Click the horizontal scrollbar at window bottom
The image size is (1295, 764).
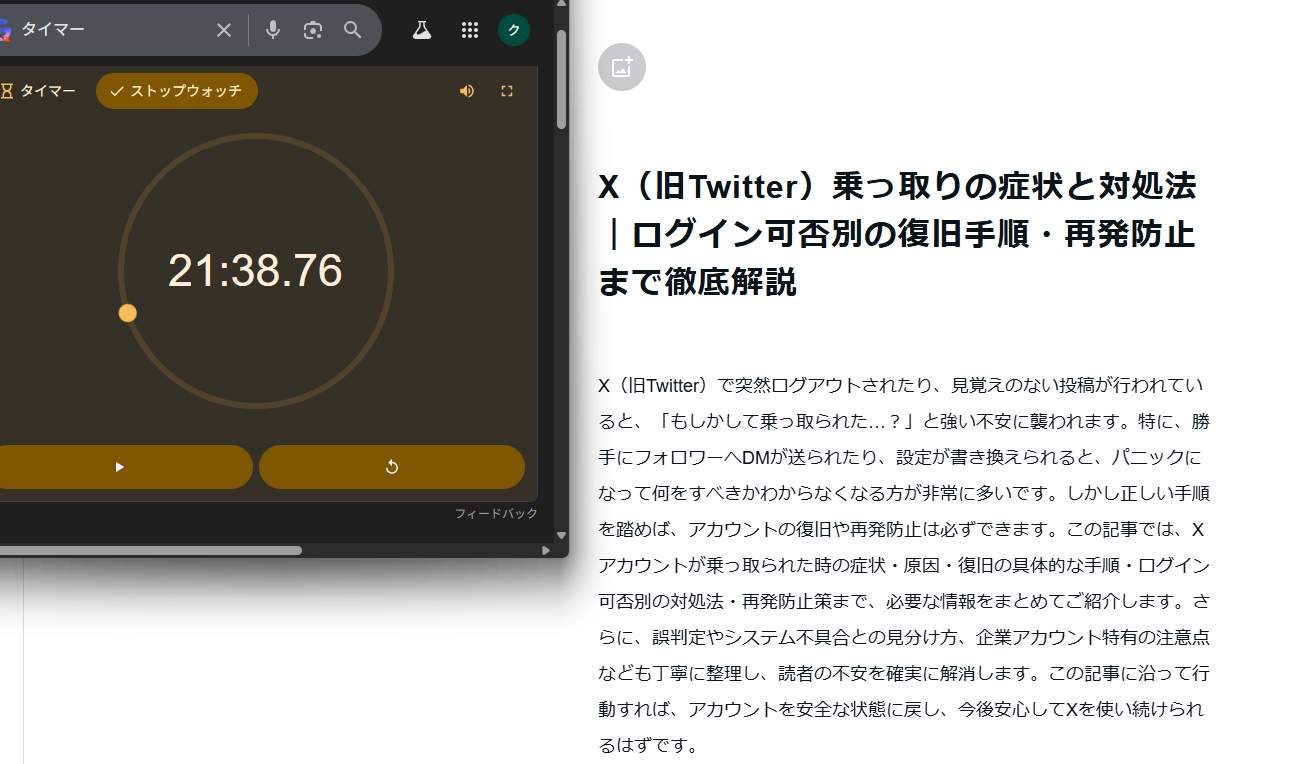click(x=150, y=550)
